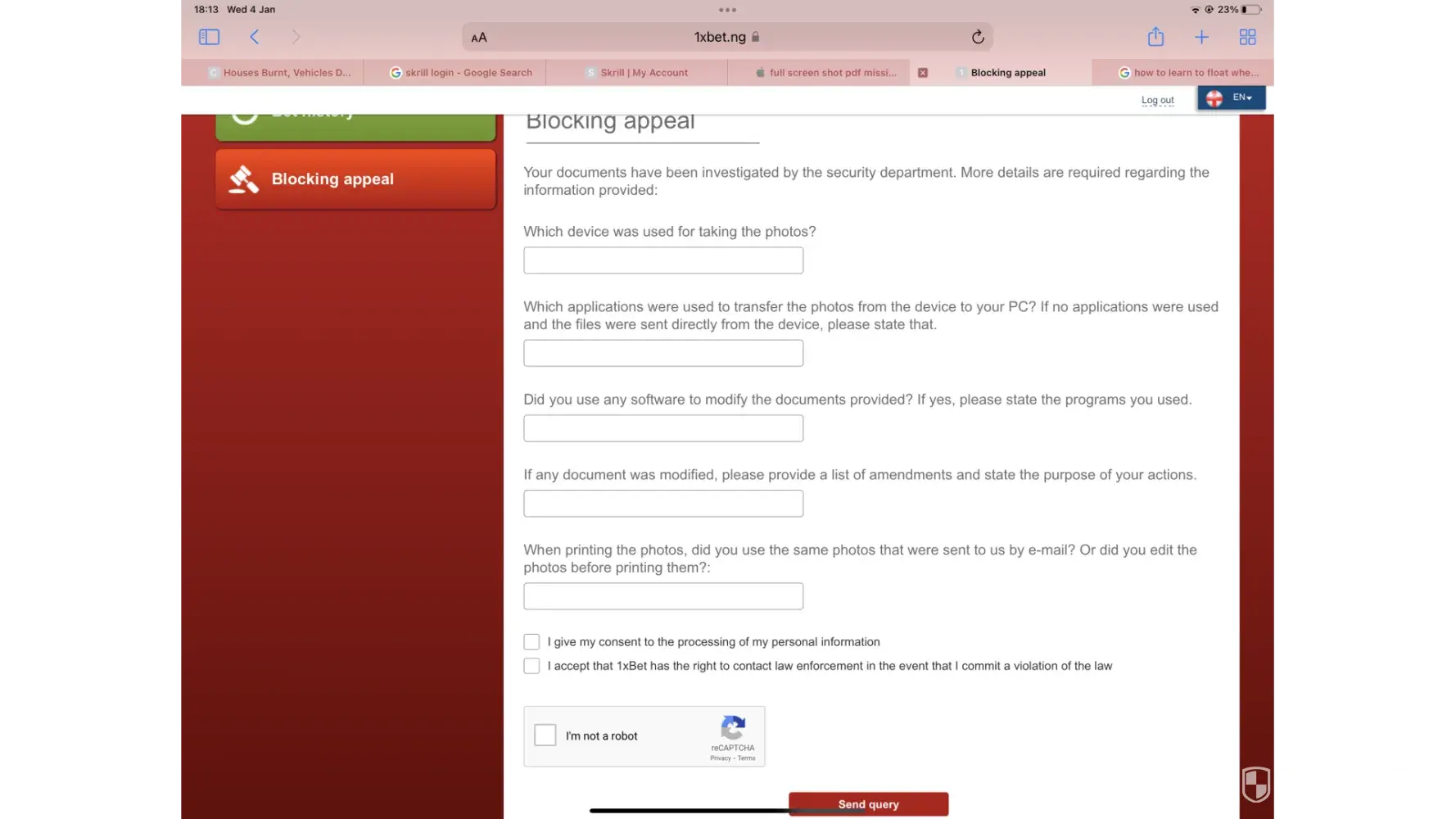Close the tab with the red X
Image resolution: width=1456 pixels, height=819 pixels.
tap(923, 73)
